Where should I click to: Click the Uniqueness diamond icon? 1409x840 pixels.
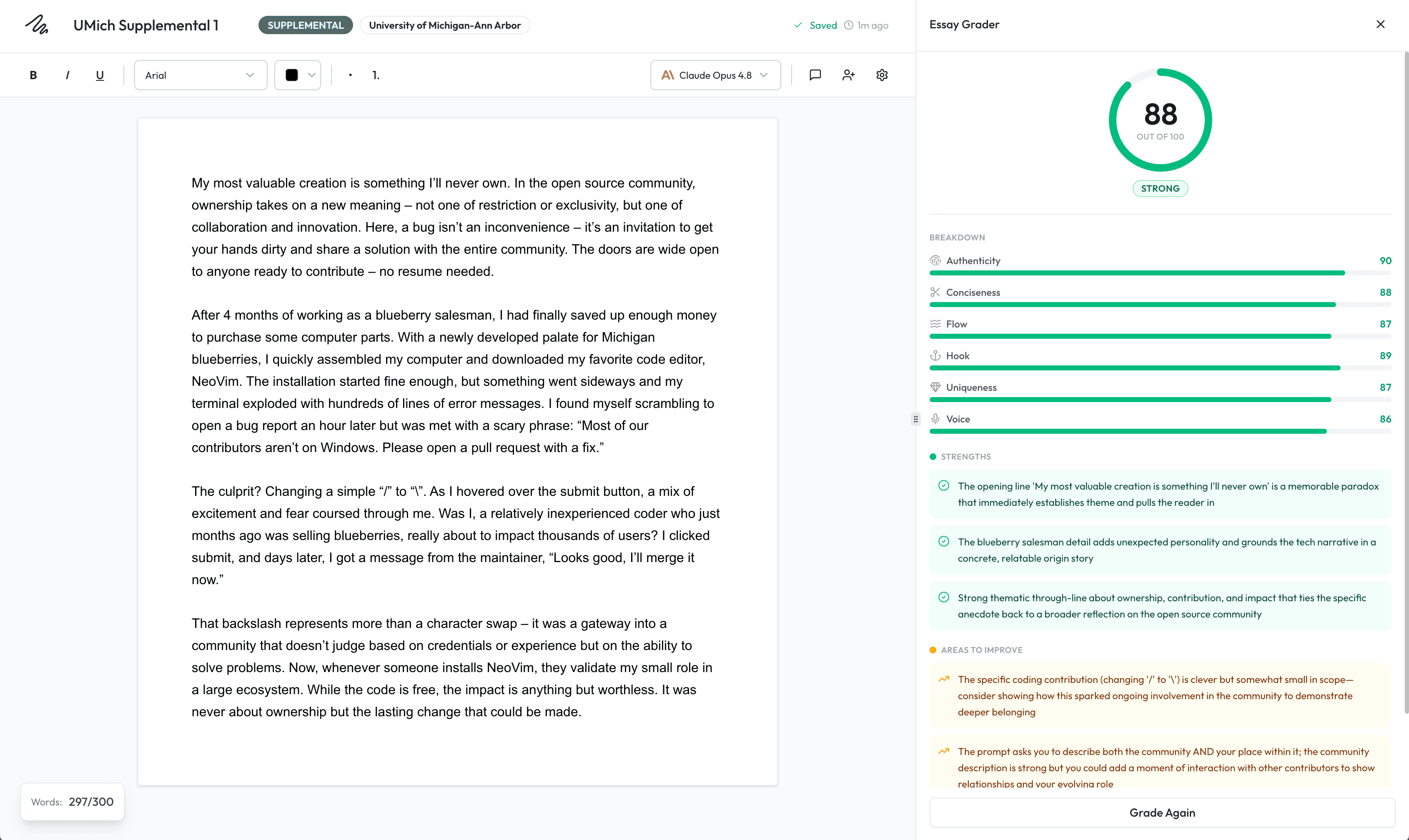(935, 388)
